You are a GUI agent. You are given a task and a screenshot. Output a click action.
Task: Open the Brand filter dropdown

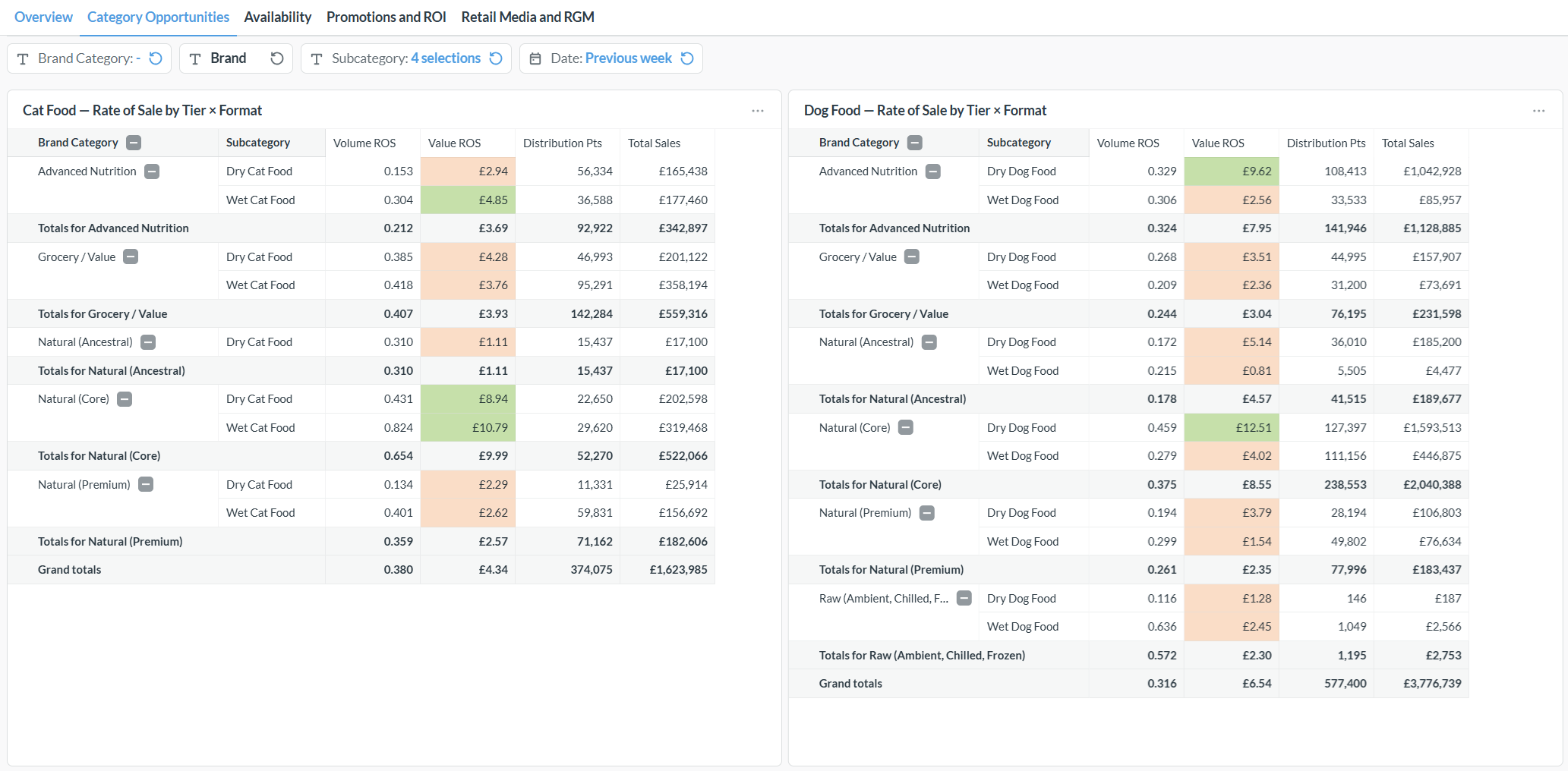[x=236, y=58]
